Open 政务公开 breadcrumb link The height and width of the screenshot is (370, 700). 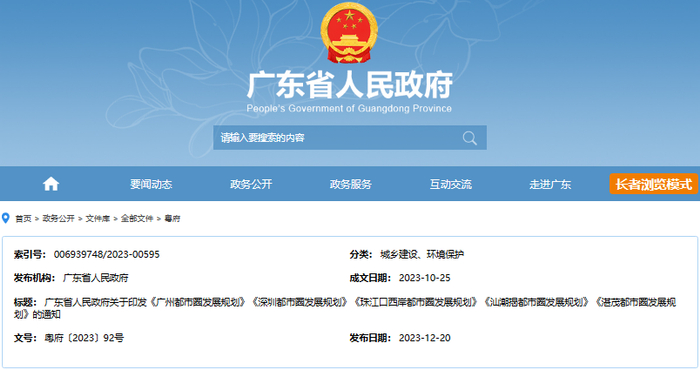coord(58,218)
